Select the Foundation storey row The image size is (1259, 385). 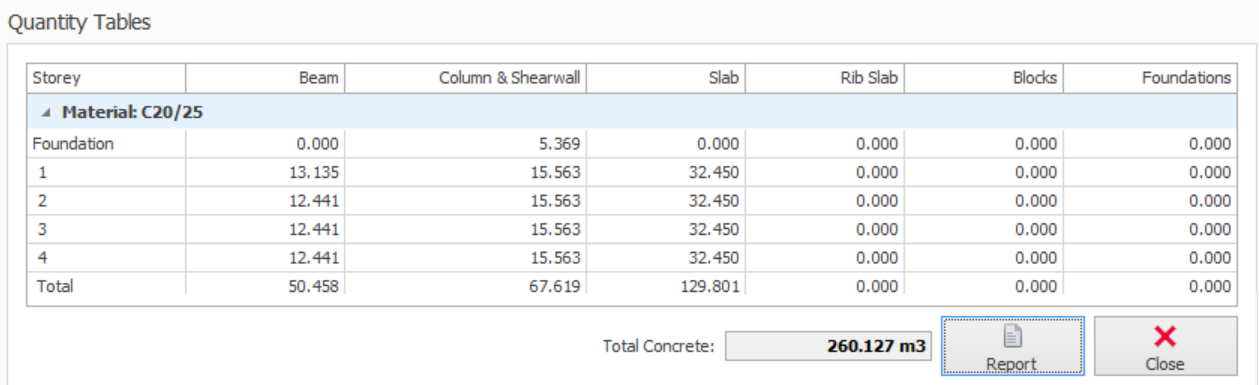click(x=632, y=144)
